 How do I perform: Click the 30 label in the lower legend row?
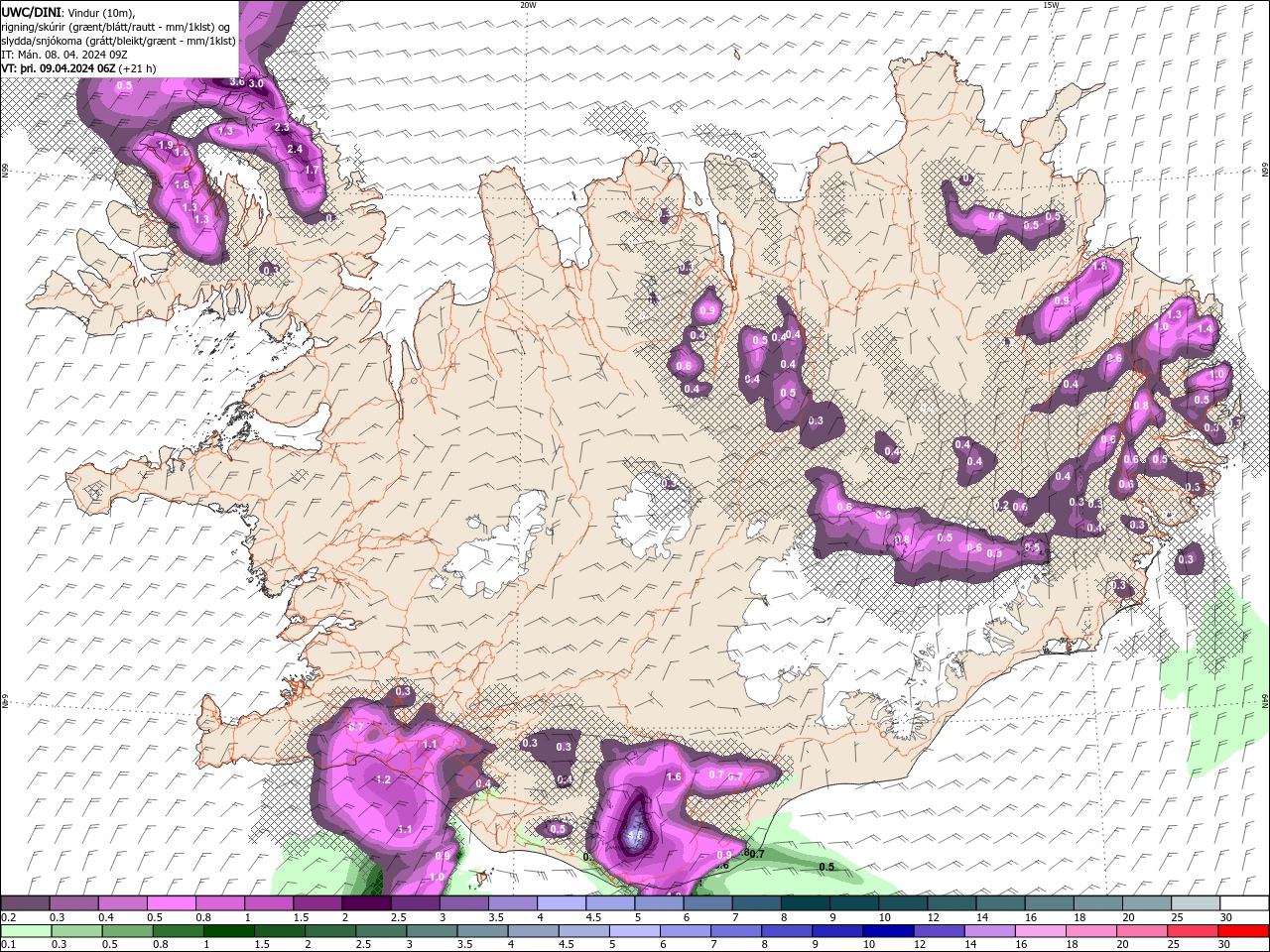[x=1226, y=945]
